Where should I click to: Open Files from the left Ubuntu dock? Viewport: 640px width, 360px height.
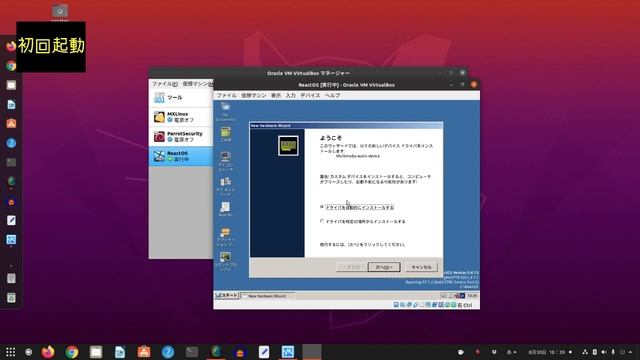11,85
